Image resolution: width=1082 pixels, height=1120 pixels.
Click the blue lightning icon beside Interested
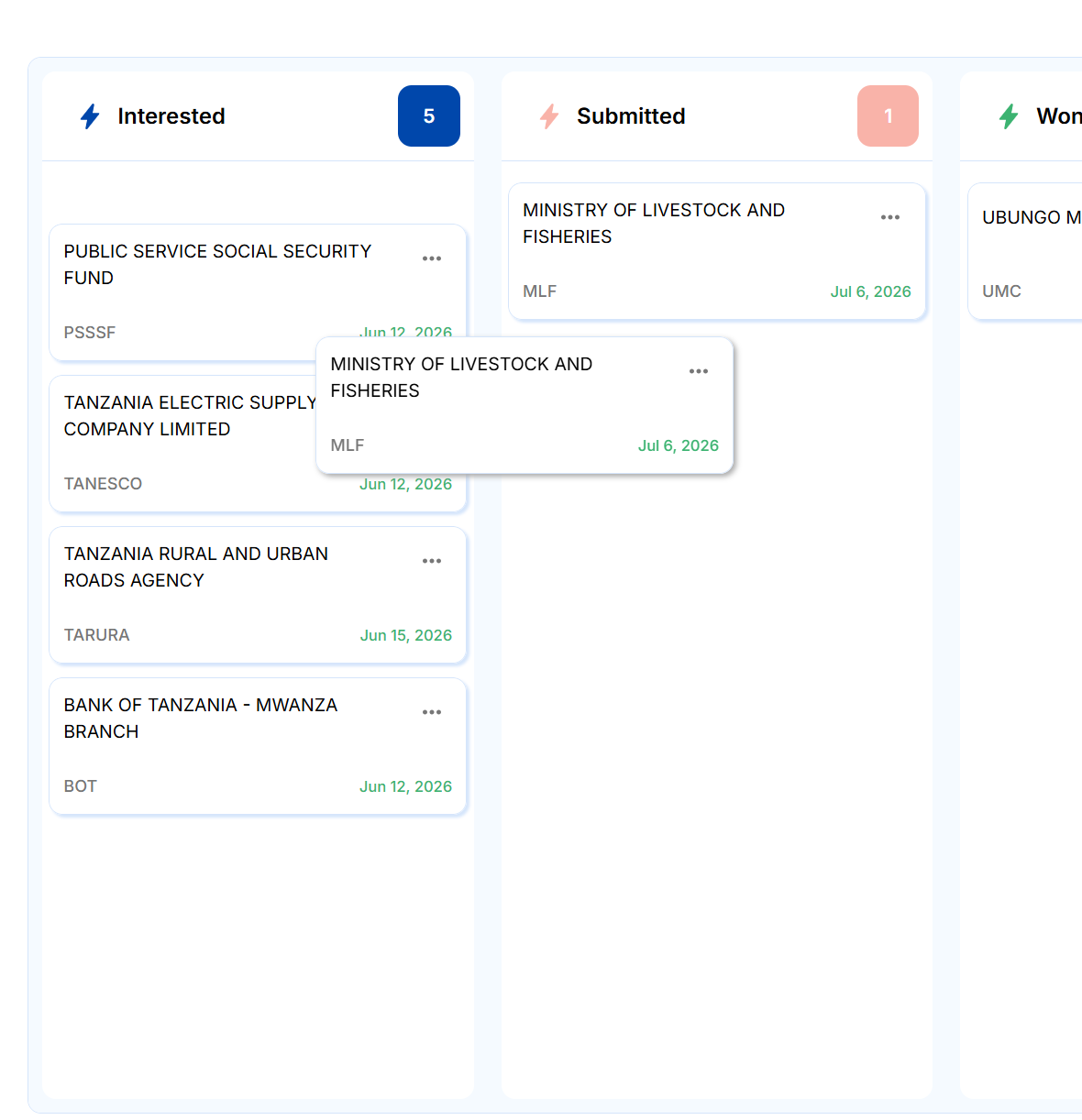pyautogui.click(x=90, y=116)
